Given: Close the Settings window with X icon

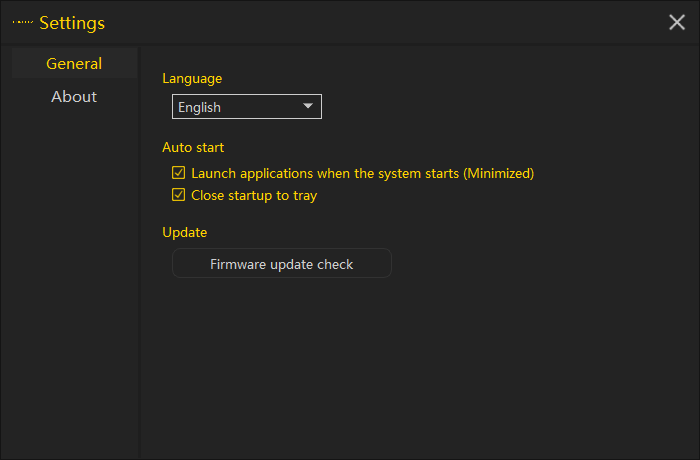Looking at the screenshot, I should (x=677, y=23).
